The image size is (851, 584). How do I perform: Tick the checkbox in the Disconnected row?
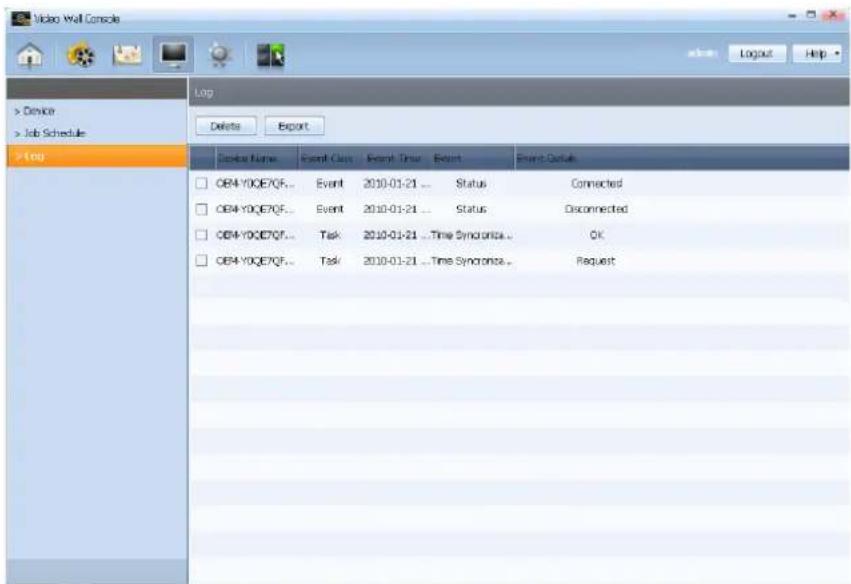[201, 209]
